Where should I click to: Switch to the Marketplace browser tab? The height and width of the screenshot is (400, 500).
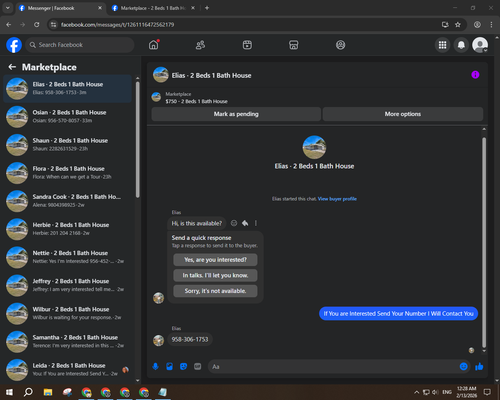[x=153, y=8]
